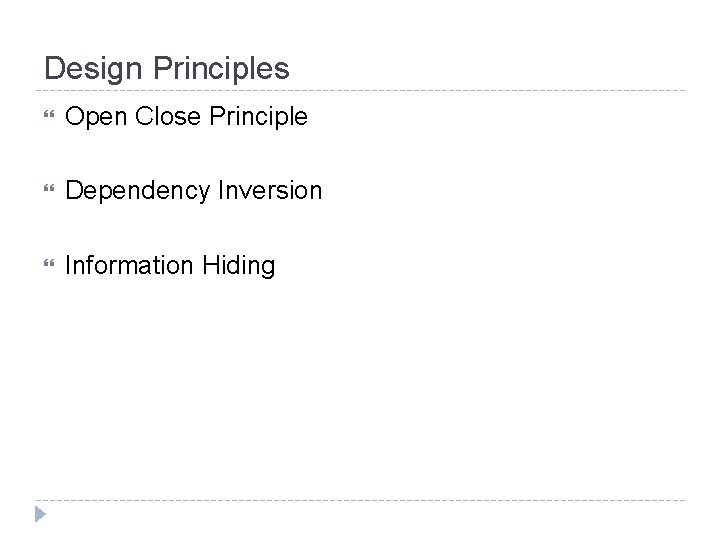Place cursor in the Dependency Inversion line
720x540 pixels.
click(x=194, y=191)
